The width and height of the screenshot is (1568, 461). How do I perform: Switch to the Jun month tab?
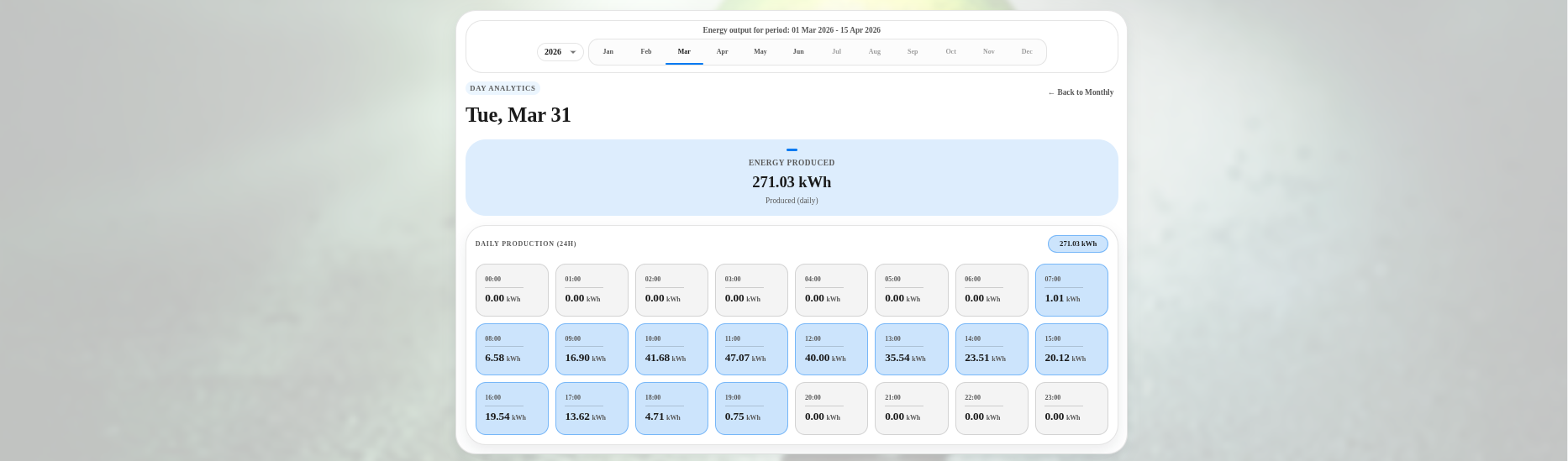point(798,52)
